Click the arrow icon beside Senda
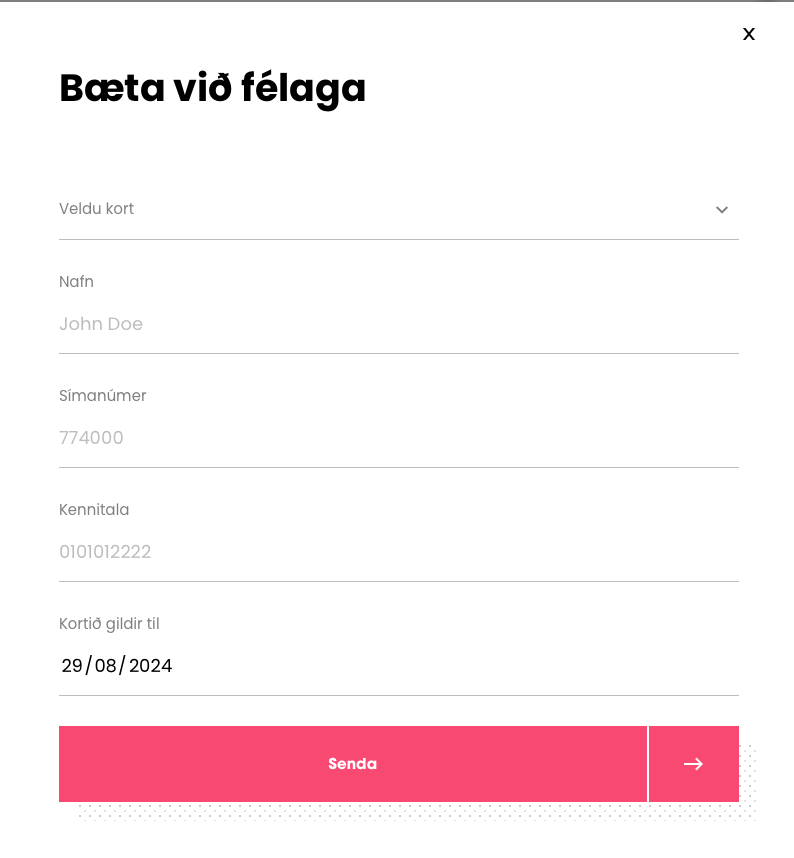 point(693,764)
